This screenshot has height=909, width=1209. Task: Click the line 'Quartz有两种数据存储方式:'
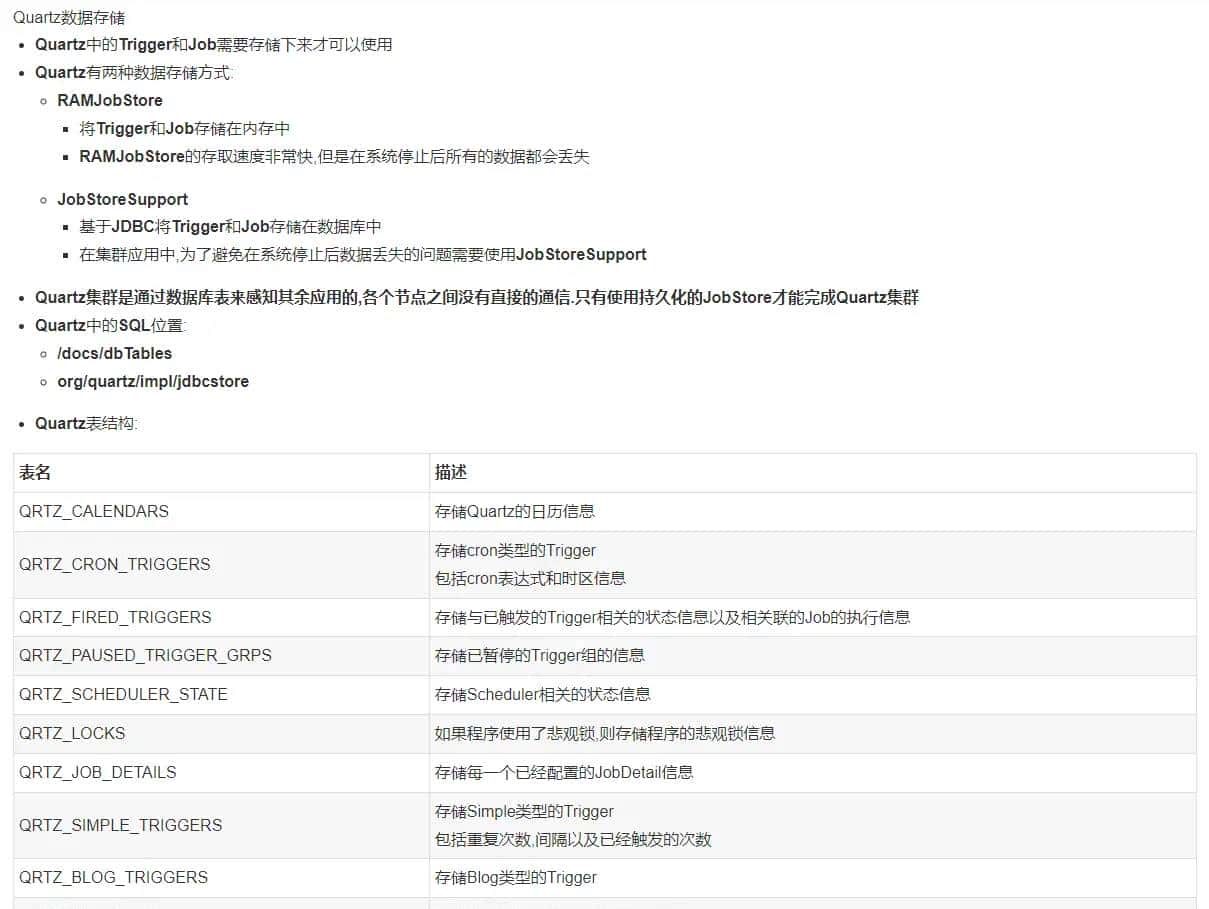pos(135,72)
